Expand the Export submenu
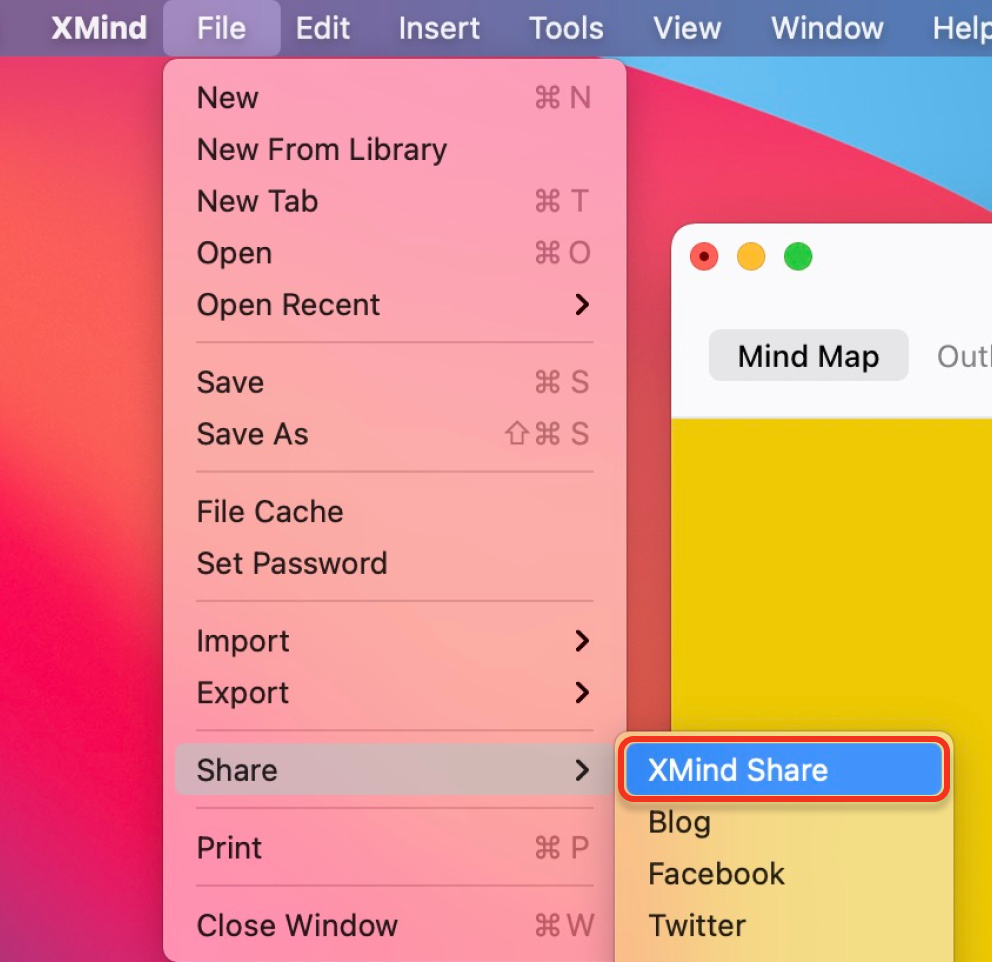This screenshot has height=962, width=992. coord(395,693)
